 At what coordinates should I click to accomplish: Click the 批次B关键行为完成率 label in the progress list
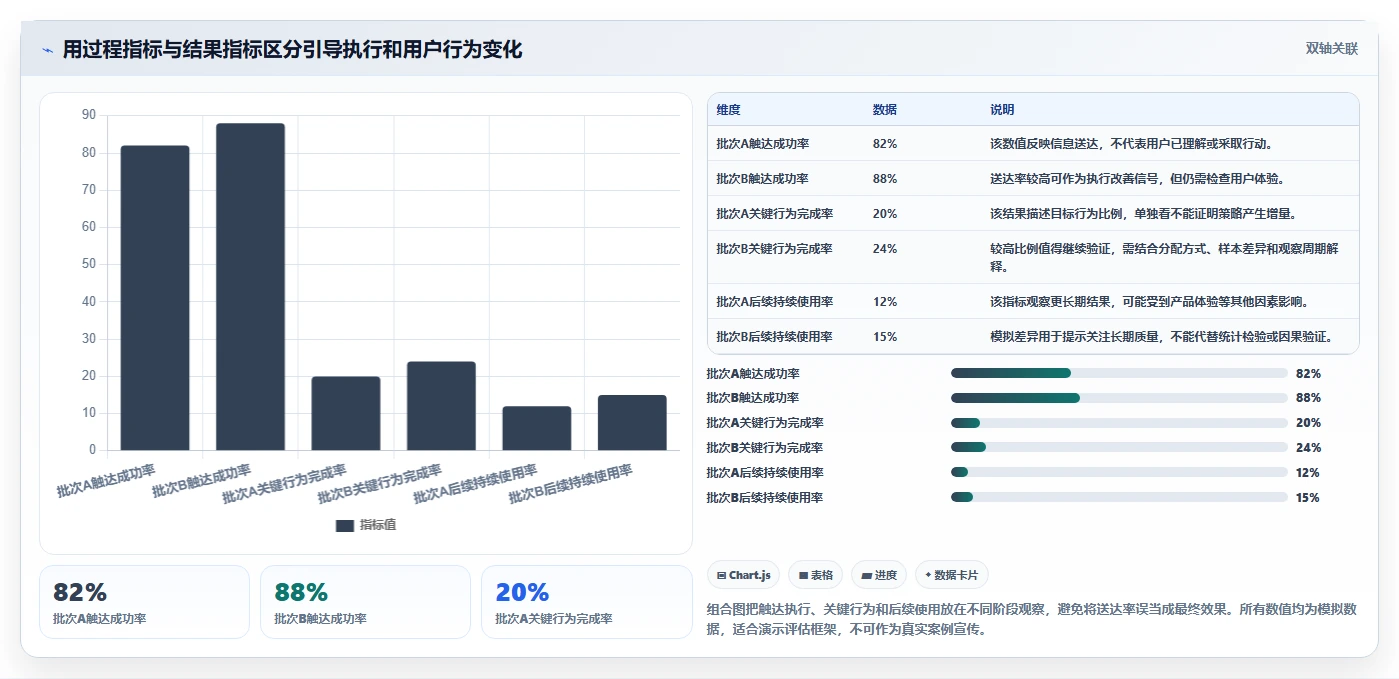click(x=764, y=448)
